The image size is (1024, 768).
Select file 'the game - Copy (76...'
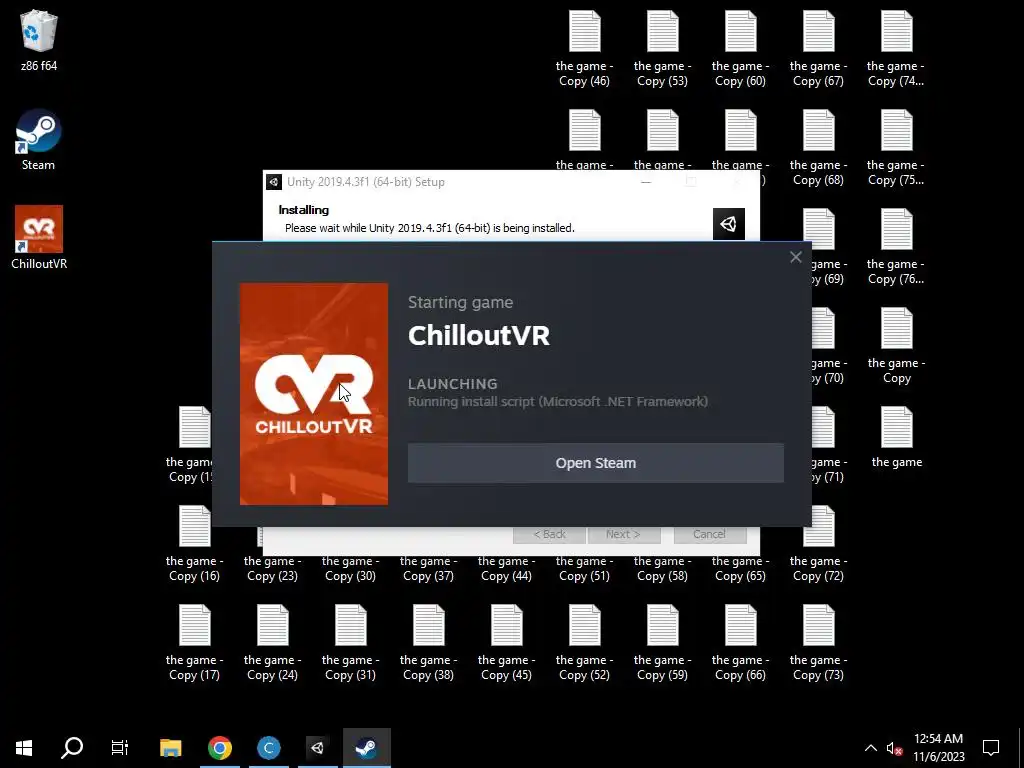[x=896, y=247]
